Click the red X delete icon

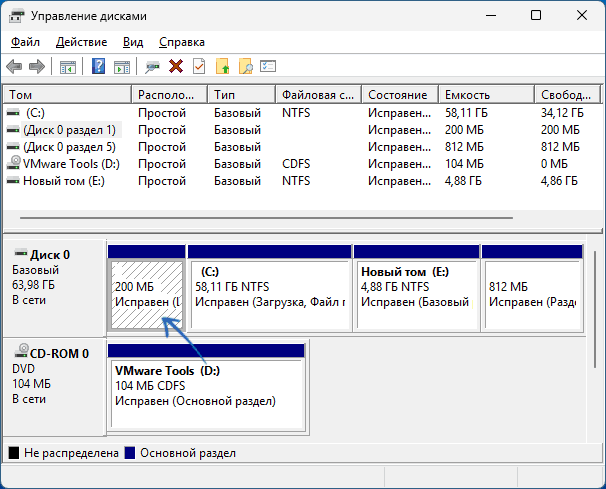[176, 66]
